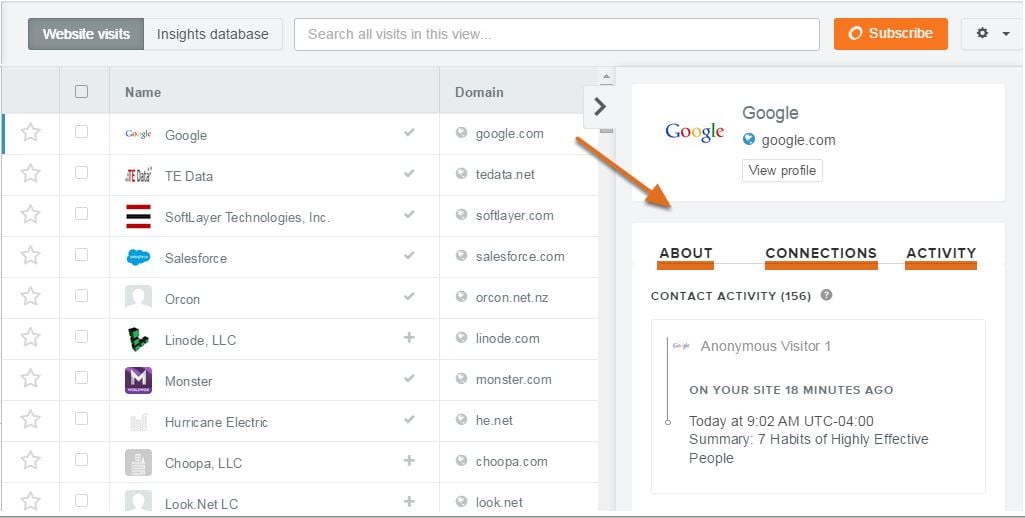Star the Salesforce row

pos(30,255)
